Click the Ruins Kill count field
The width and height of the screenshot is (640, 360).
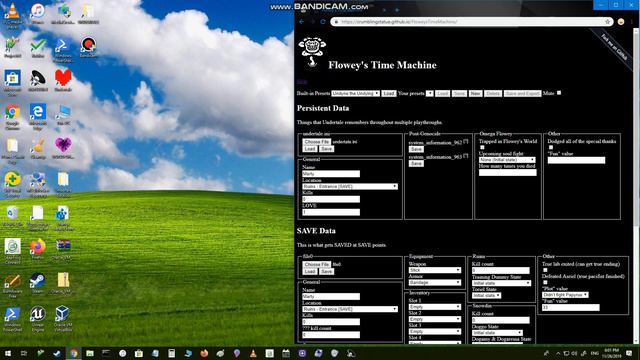[x=501, y=270]
